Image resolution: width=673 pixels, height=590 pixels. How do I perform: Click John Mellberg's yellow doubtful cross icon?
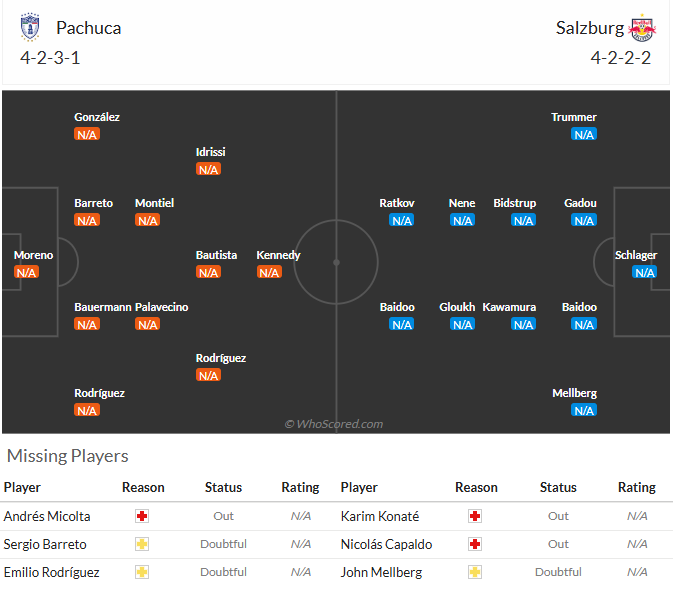pyautogui.click(x=475, y=572)
